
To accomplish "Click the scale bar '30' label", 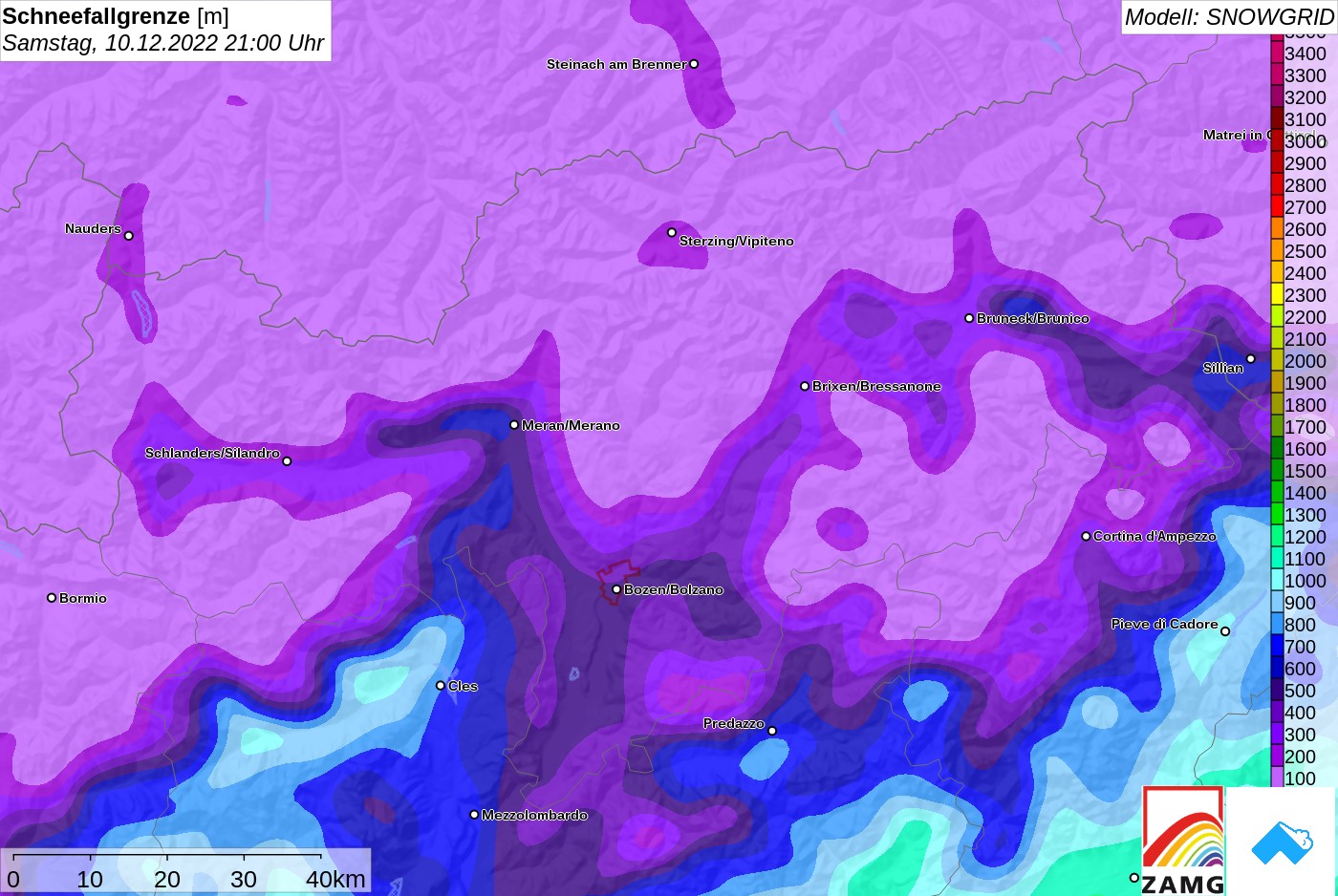I will click(x=244, y=879).
